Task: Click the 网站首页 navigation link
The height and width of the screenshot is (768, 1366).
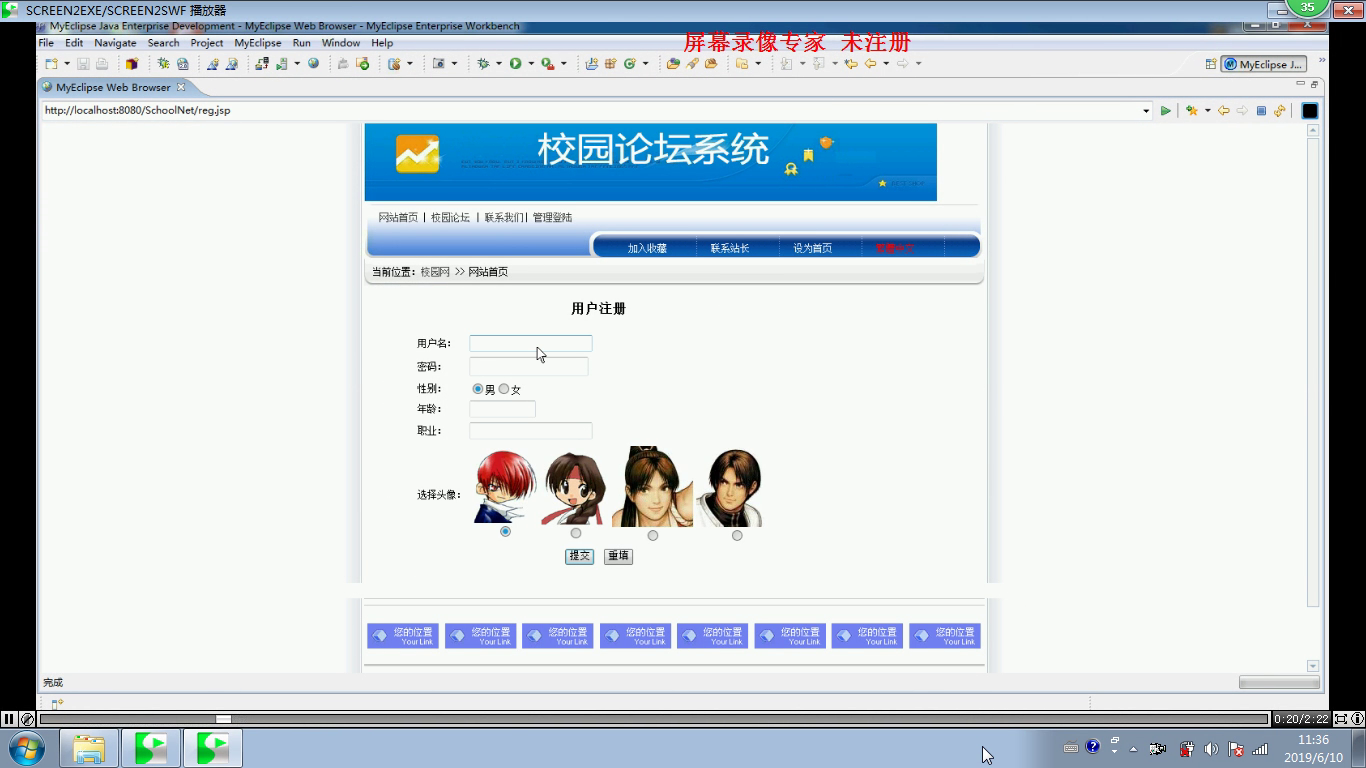Action: pos(398,217)
